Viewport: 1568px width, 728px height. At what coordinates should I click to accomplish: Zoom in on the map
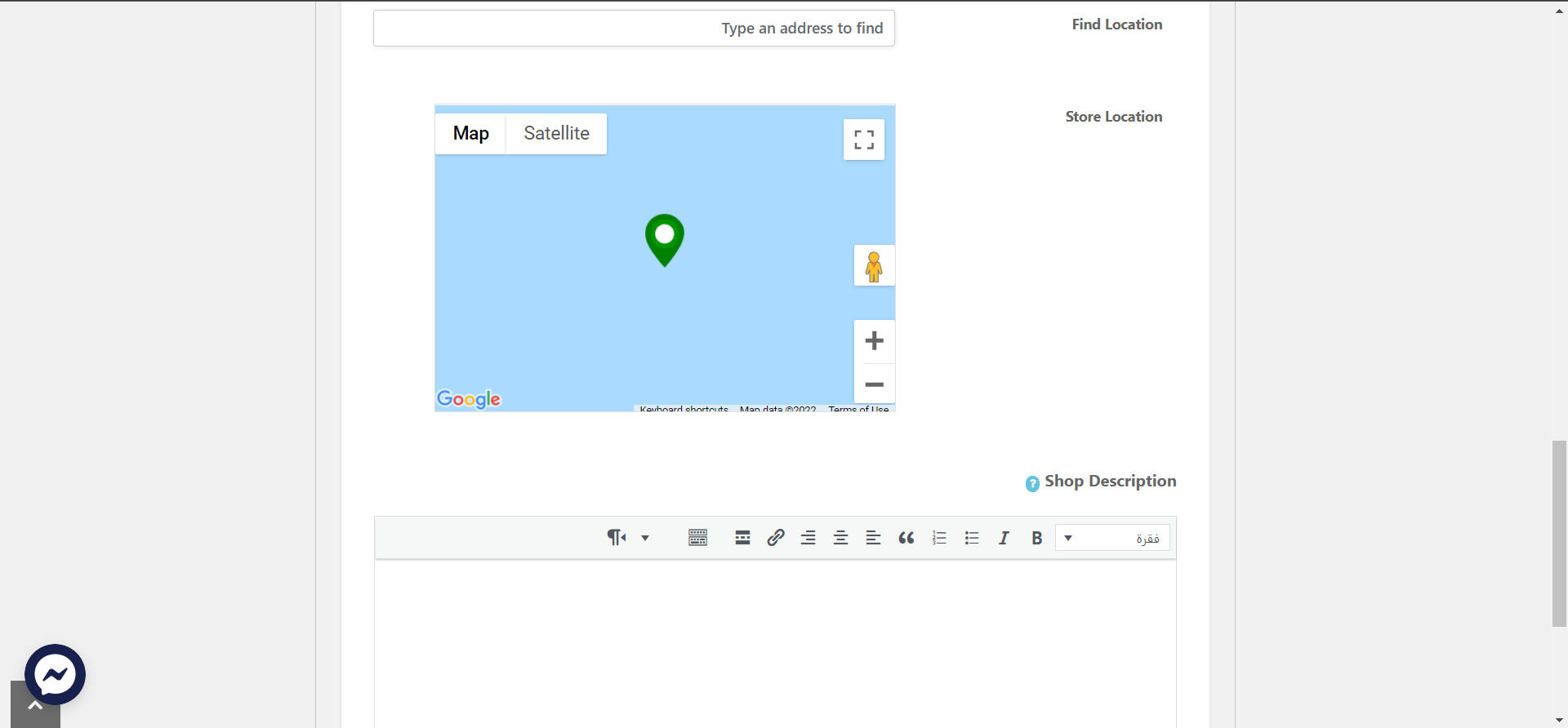[x=874, y=341]
